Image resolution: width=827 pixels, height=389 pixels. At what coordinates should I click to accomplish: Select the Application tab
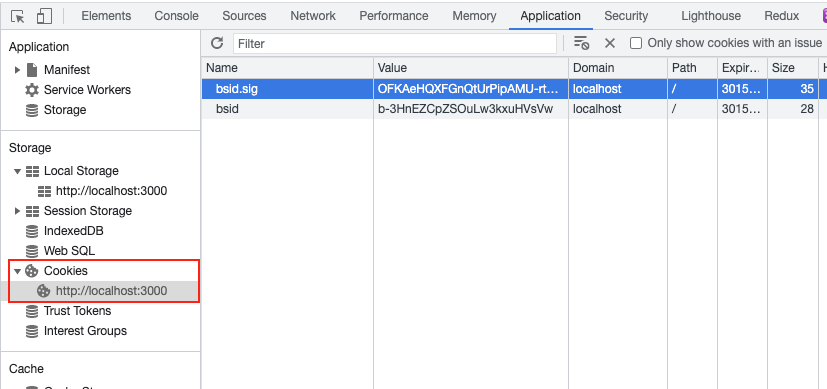551,16
